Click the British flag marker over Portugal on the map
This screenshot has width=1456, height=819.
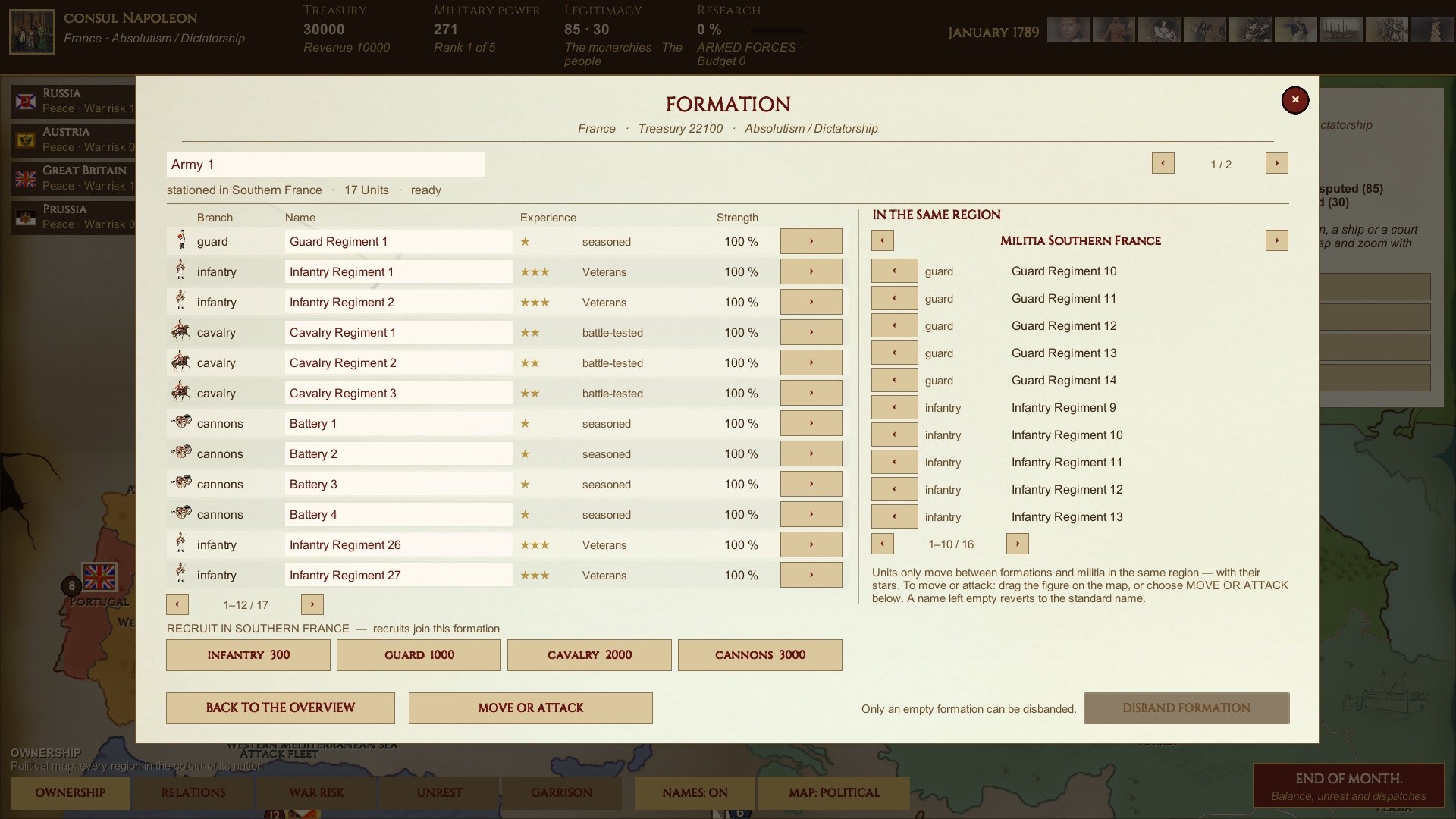tap(99, 578)
